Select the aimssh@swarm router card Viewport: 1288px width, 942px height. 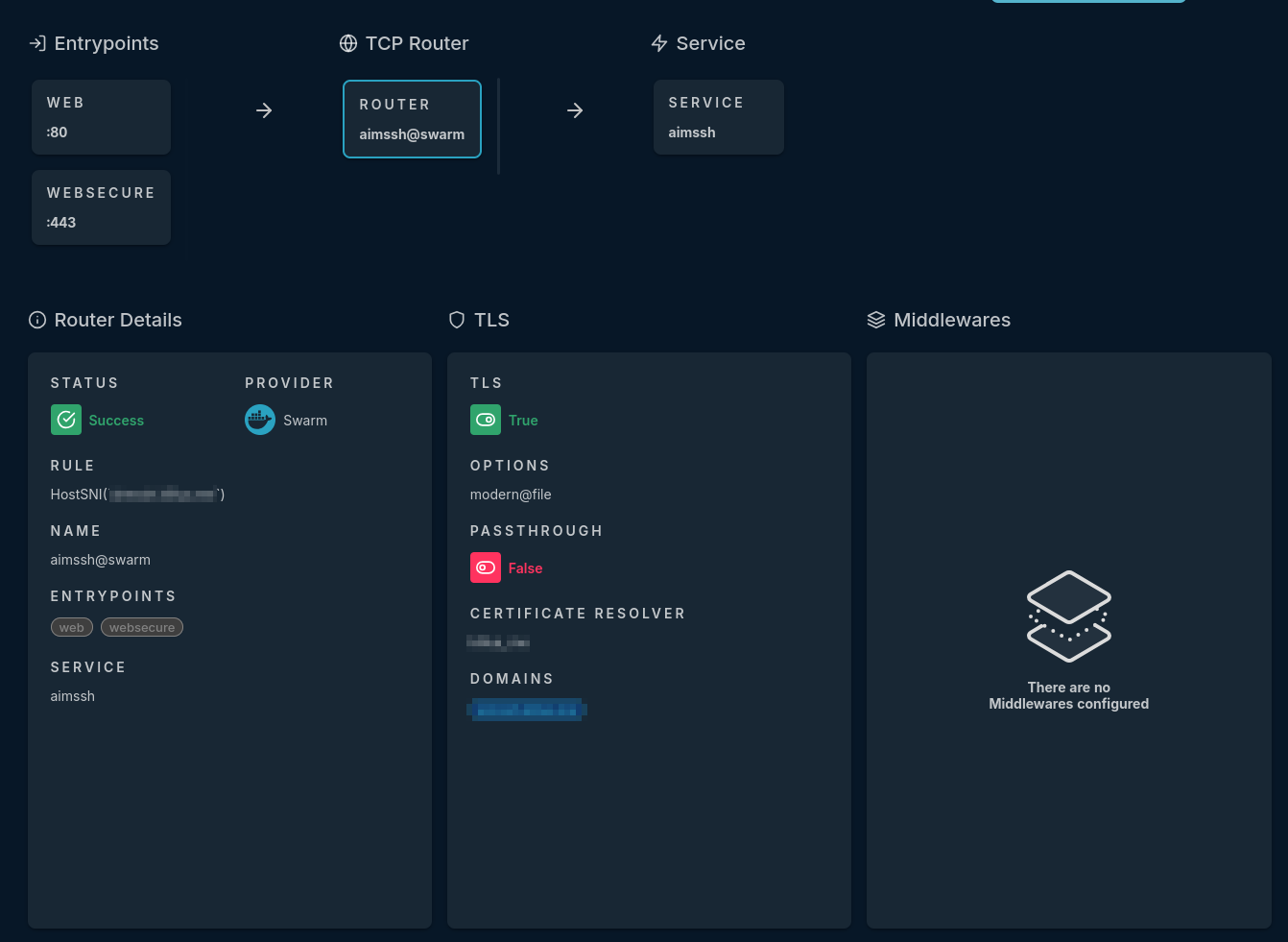click(x=412, y=119)
